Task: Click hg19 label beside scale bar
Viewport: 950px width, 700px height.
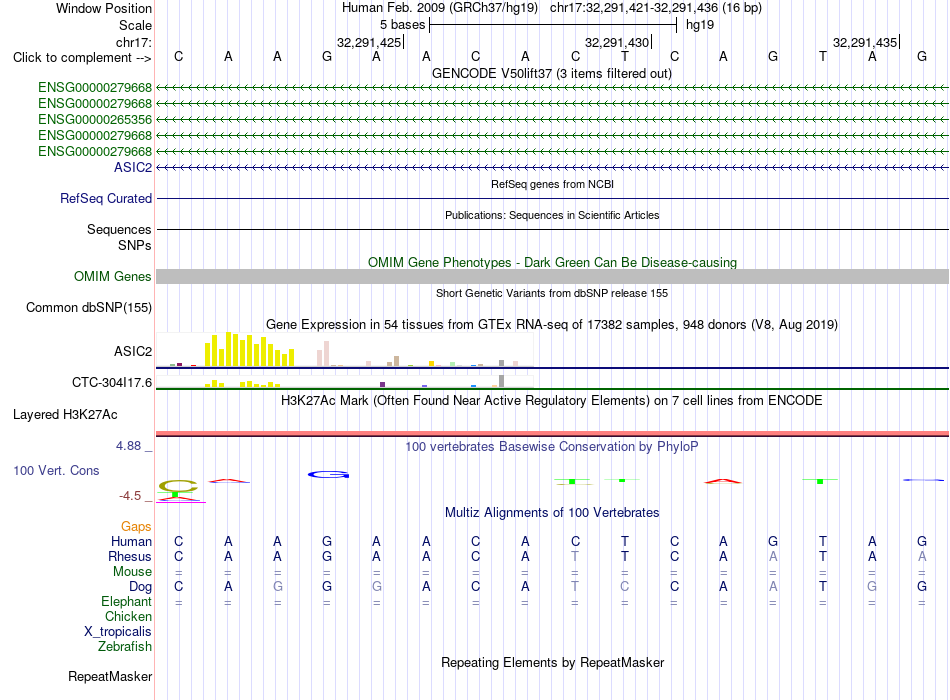Action: coord(700,25)
